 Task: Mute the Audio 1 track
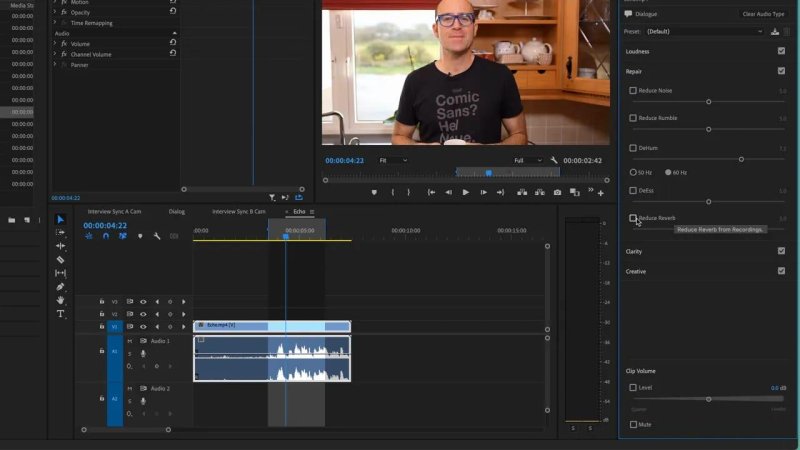click(129, 341)
